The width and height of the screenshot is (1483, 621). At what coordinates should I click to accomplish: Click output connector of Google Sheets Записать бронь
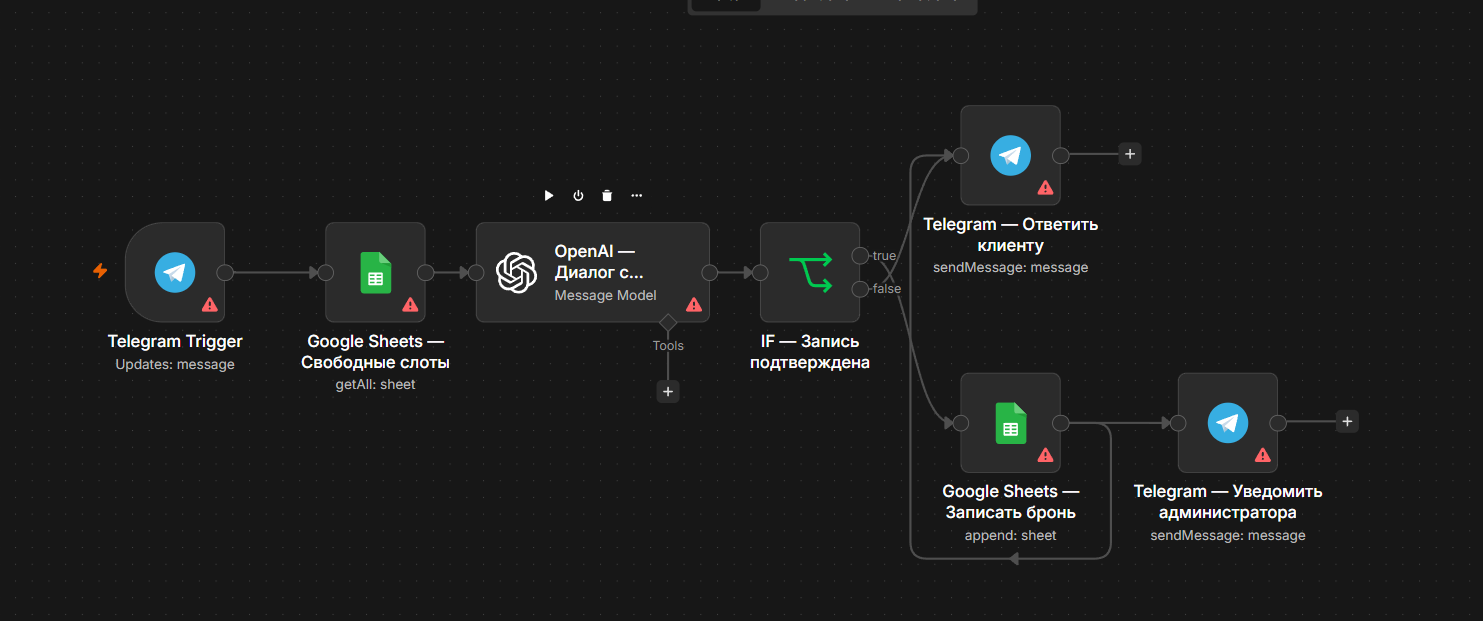tap(1060, 423)
